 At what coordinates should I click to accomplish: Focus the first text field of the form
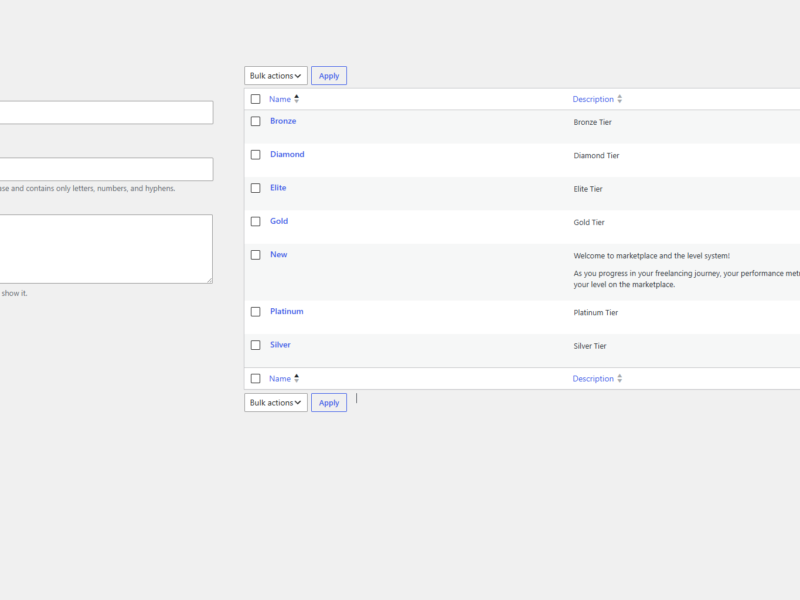(x=106, y=112)
